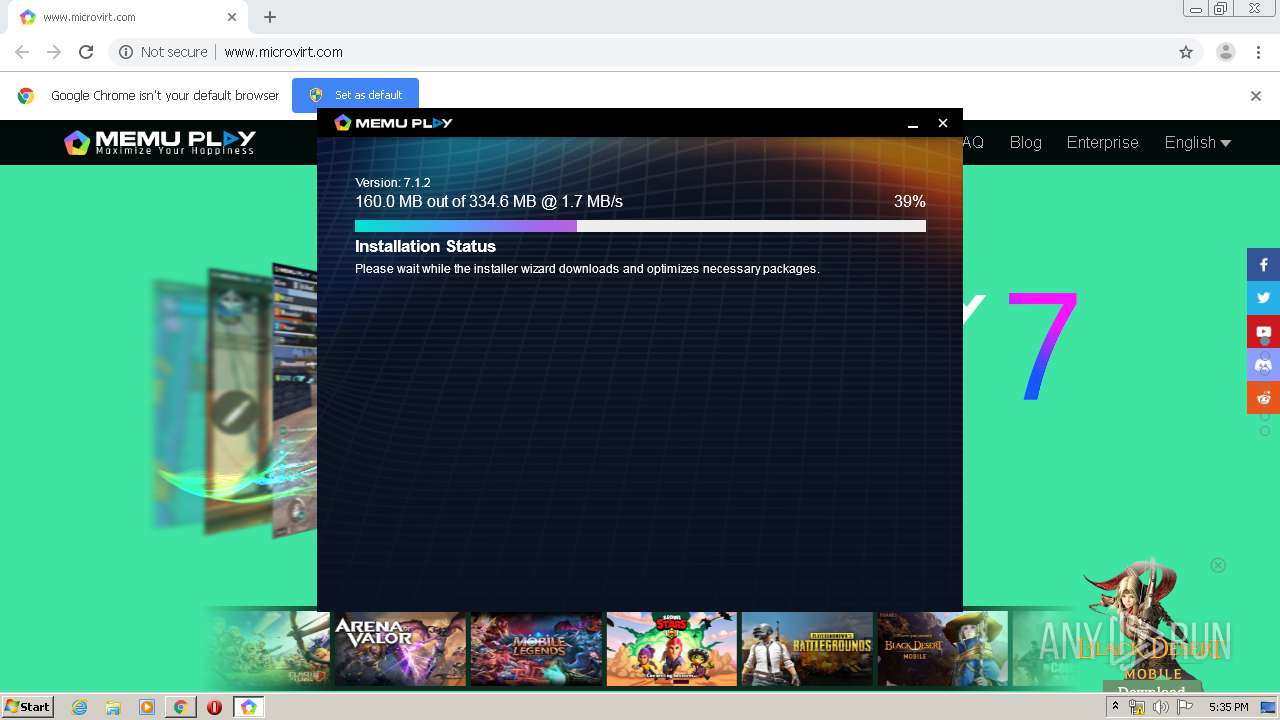Open the Arena of Valor game thumbnail
Viewport: 1280px width, 720px height.
point(399,649)
